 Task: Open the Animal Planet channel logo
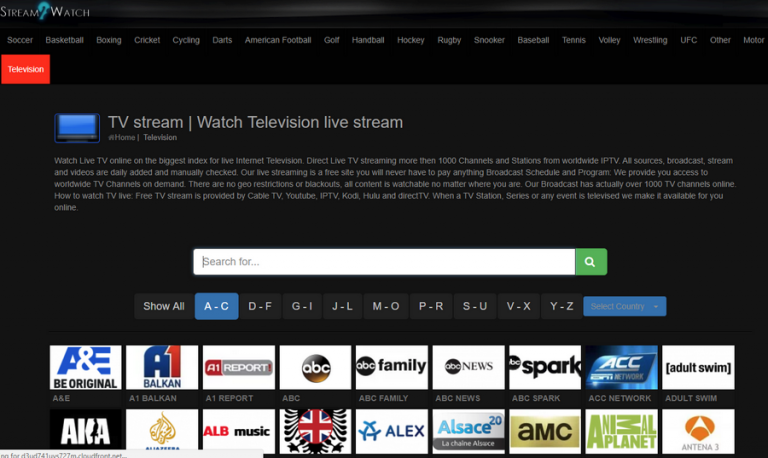622,432
